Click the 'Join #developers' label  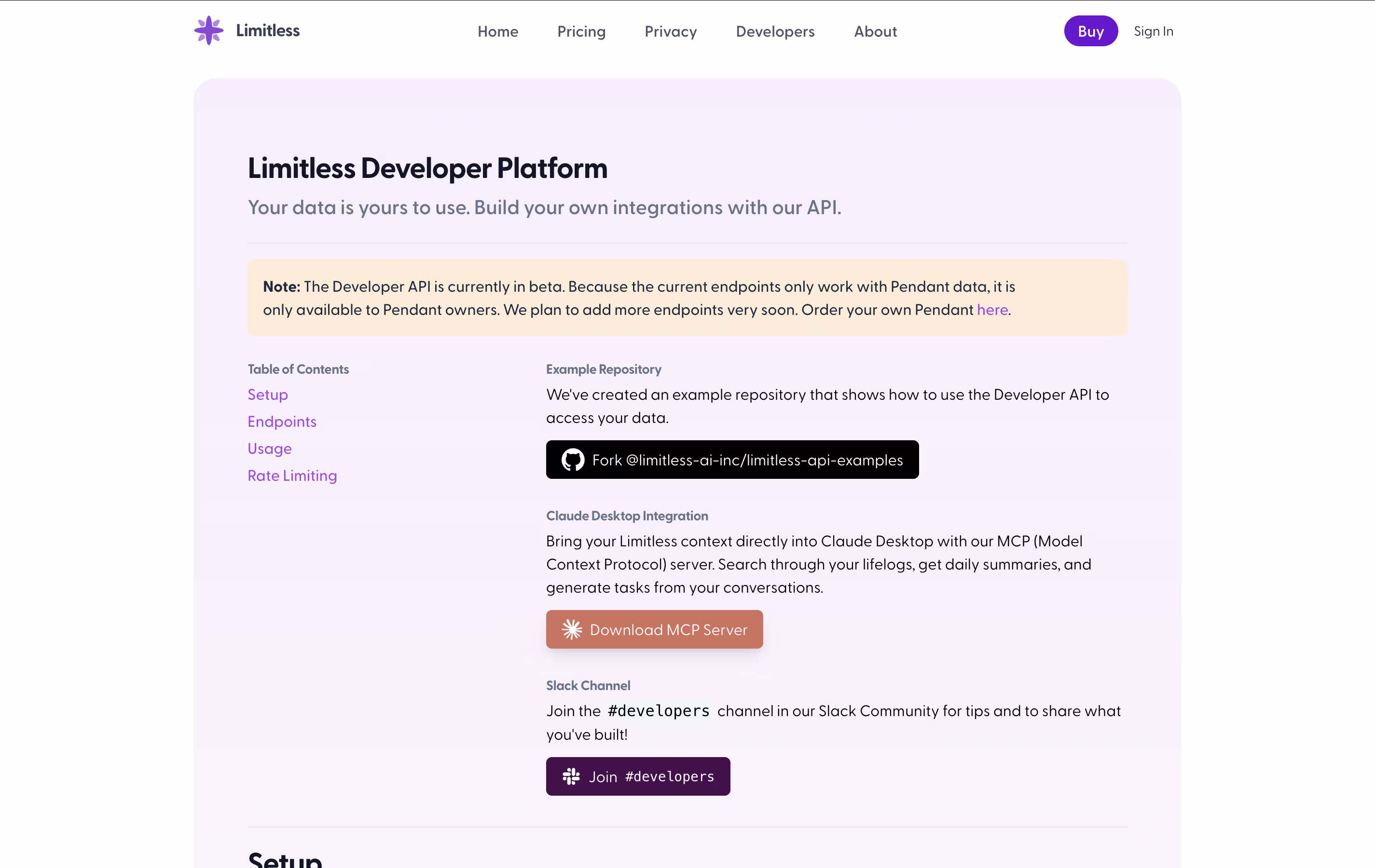(x=651, y=776)
